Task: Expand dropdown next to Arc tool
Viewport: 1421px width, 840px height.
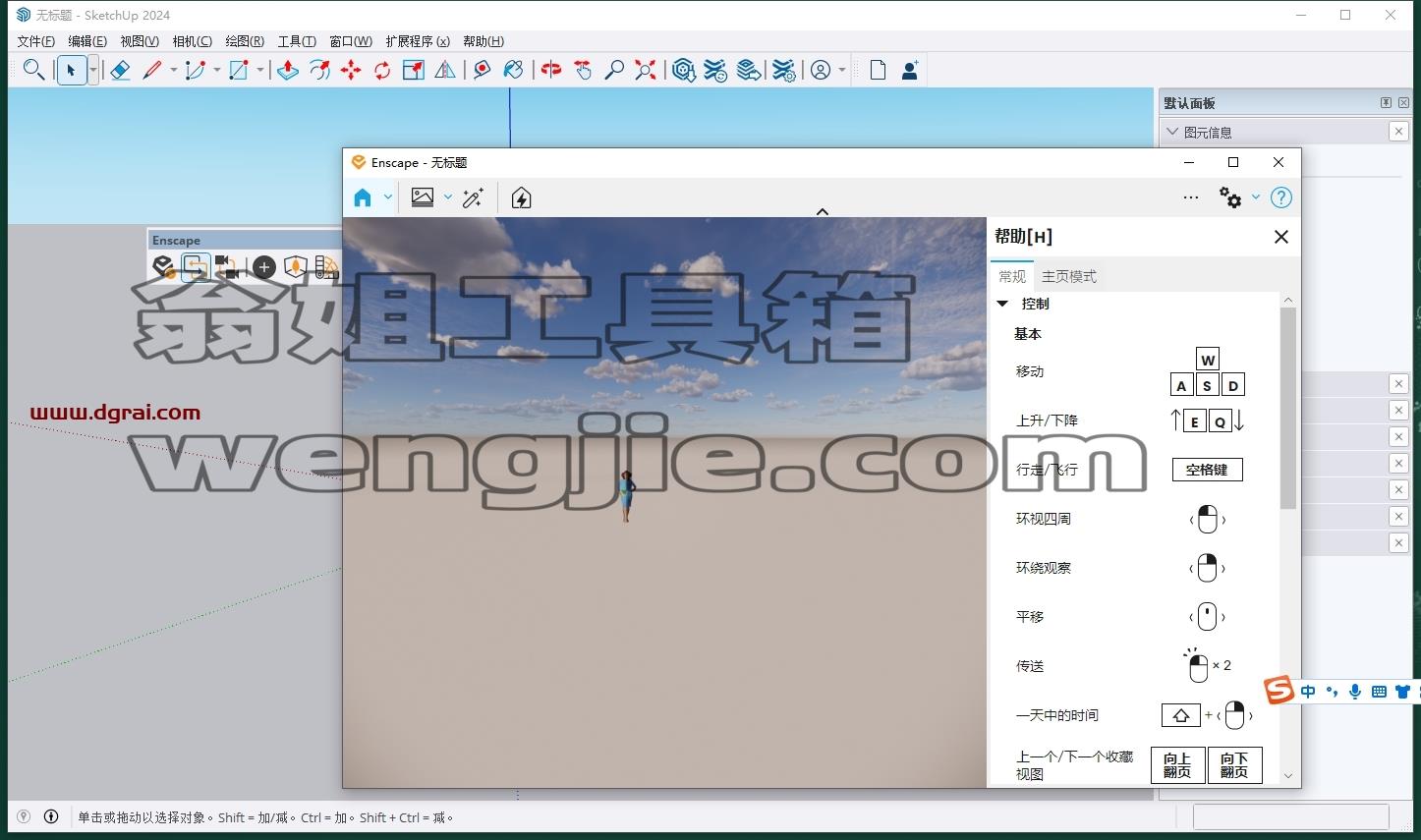Action: click(217, 70)
